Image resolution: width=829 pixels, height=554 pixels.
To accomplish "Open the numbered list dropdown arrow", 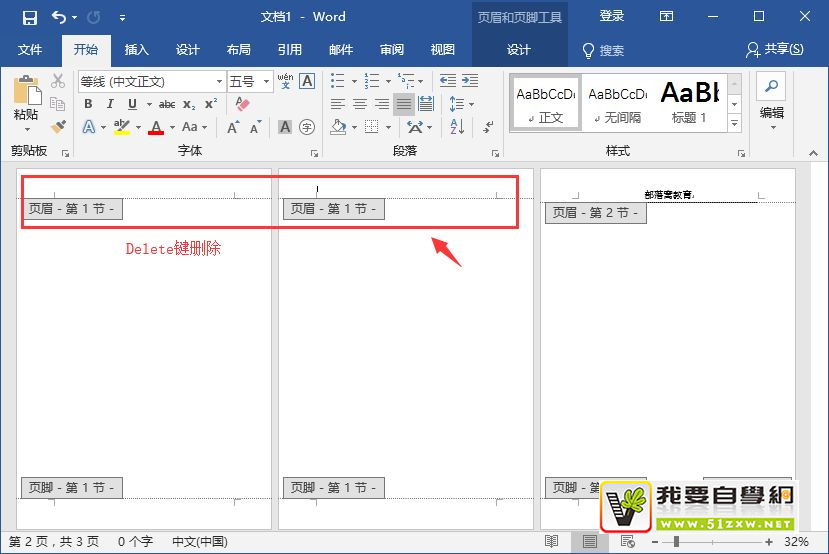I will [x=388, y=81].
